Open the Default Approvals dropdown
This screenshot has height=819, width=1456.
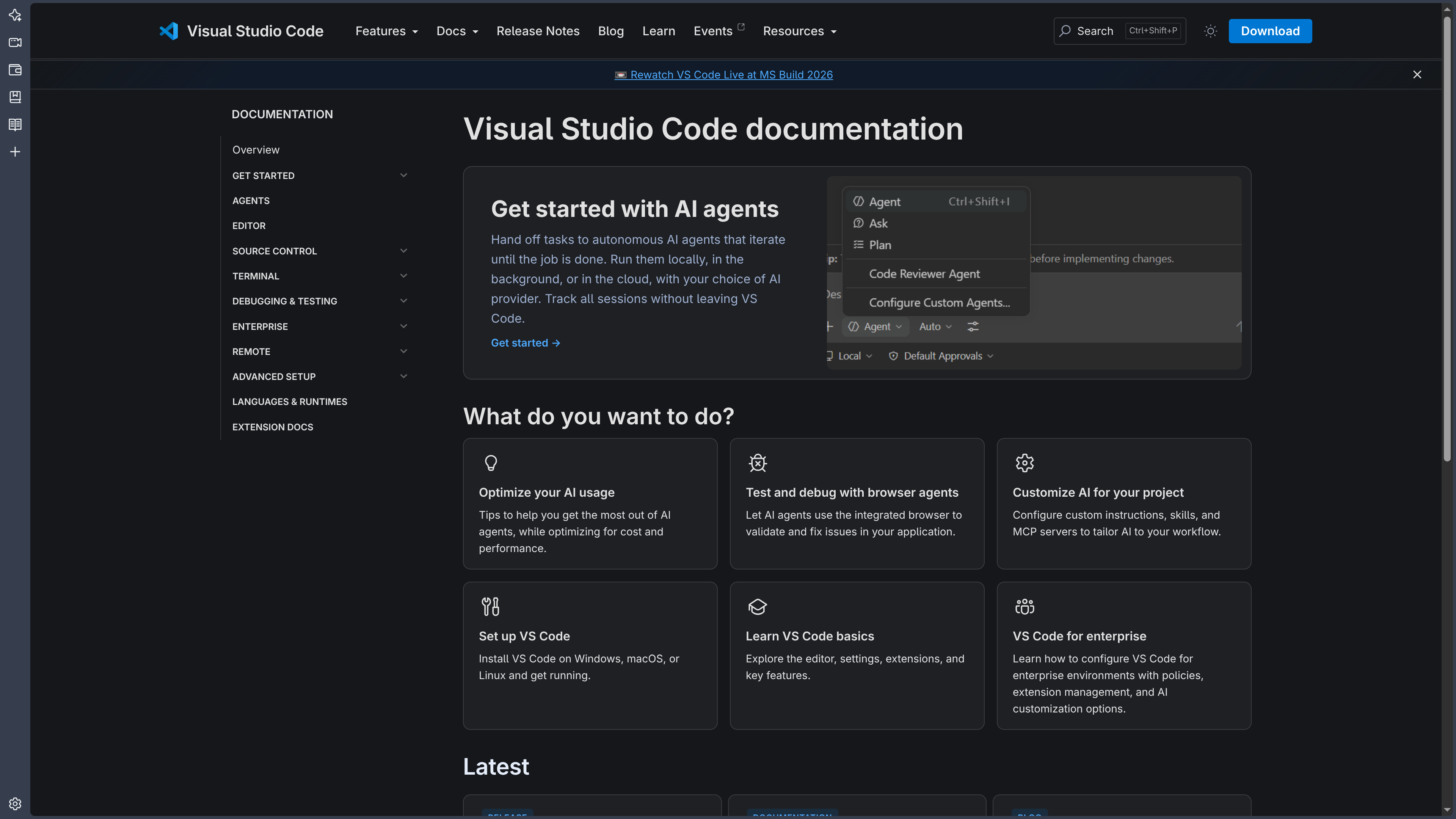coord(941,356)
